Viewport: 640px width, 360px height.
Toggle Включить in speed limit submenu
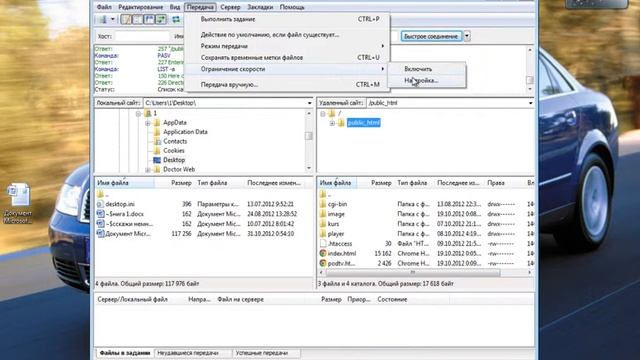tap(426, 69)
